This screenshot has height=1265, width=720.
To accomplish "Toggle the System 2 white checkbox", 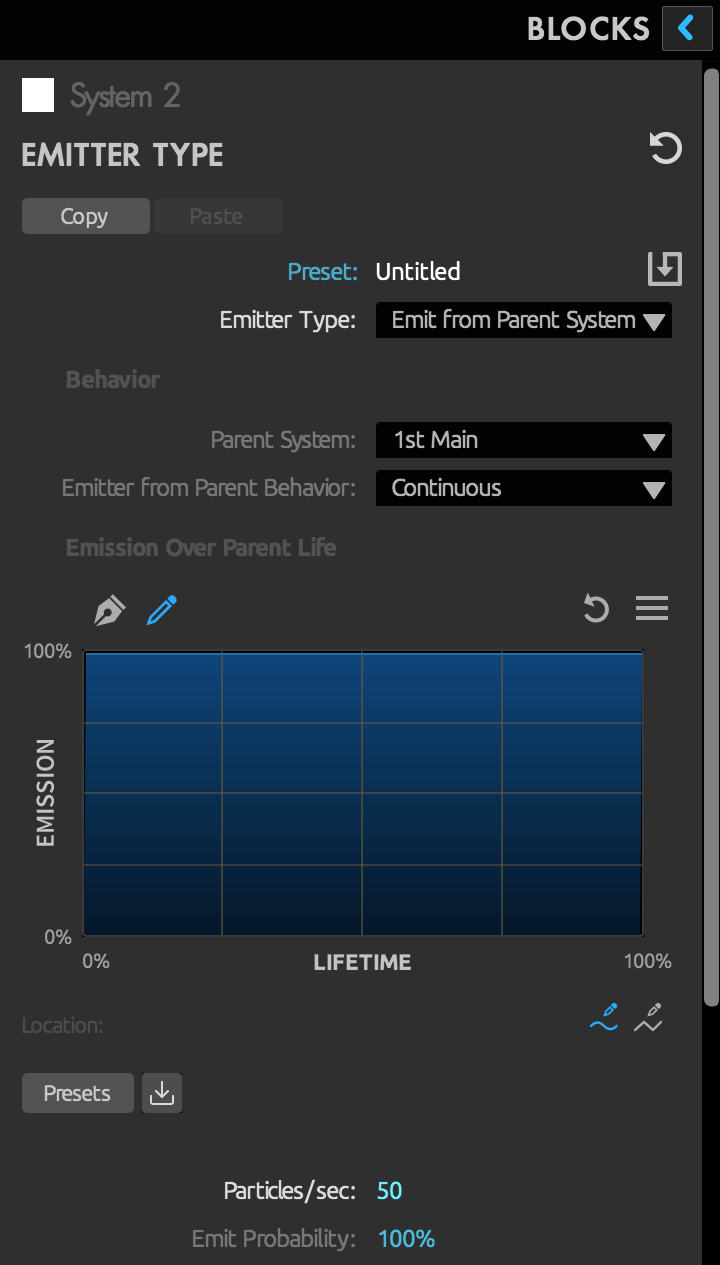I will coord(38,96).
